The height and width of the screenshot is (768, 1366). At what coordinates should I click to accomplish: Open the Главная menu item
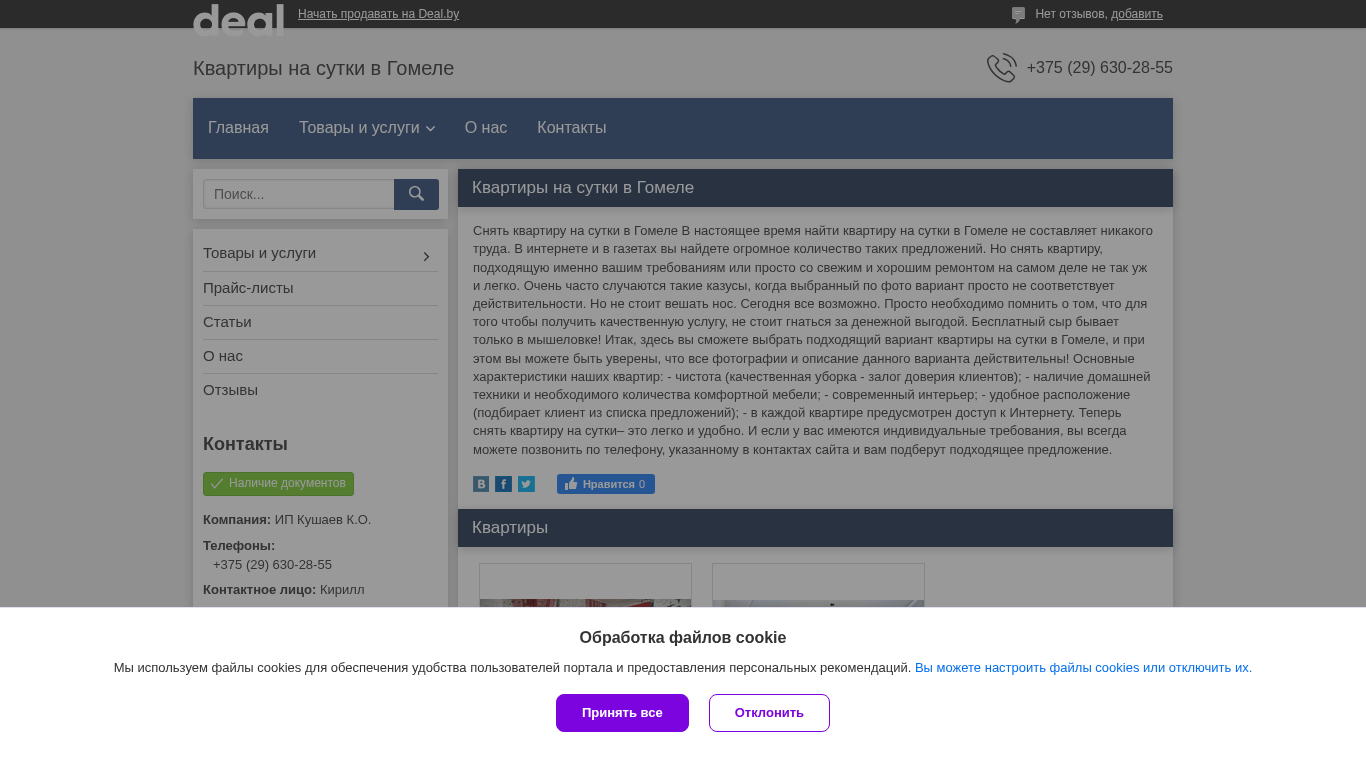(238, 128)
